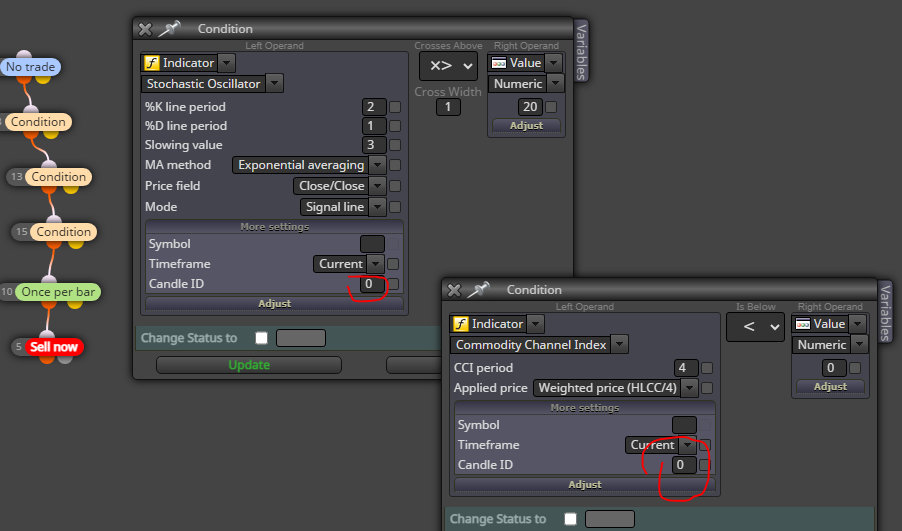Viewport: 902px width, 531px height.
Task: Click the orange output dot under the Sell now node
Action: coord(47,358)
